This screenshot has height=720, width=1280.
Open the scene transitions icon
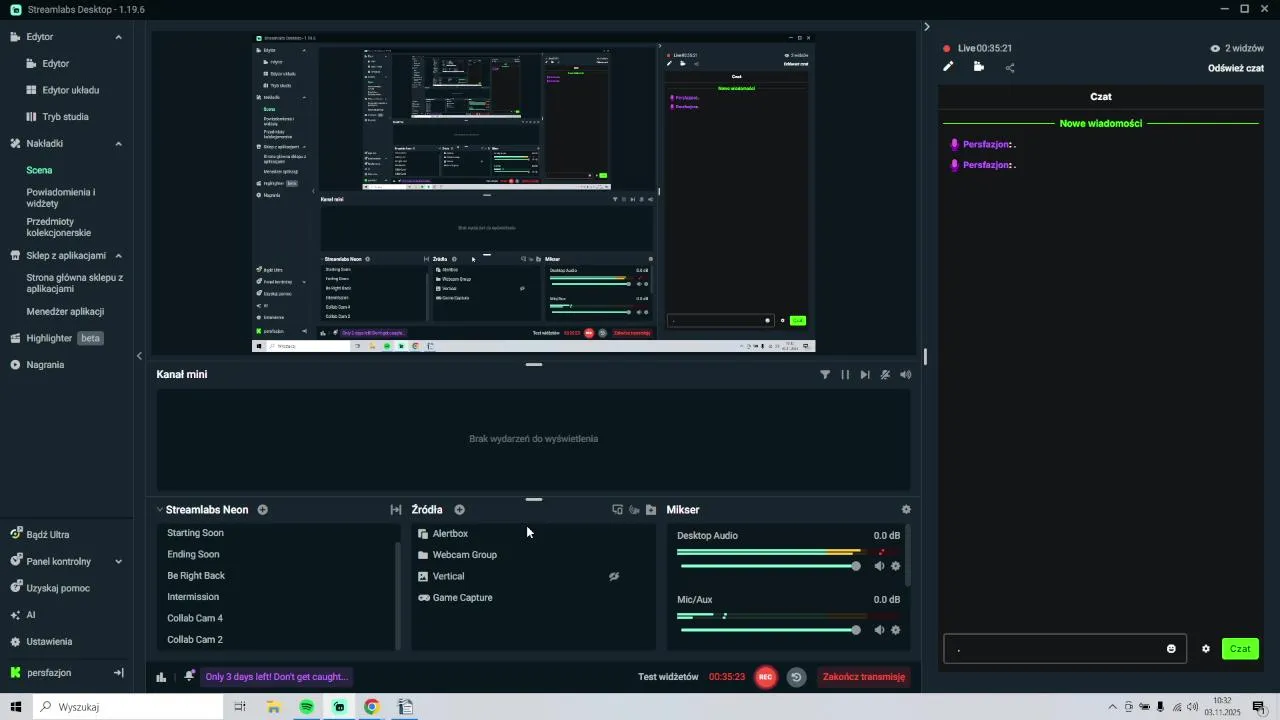click(x=396, y=510)
